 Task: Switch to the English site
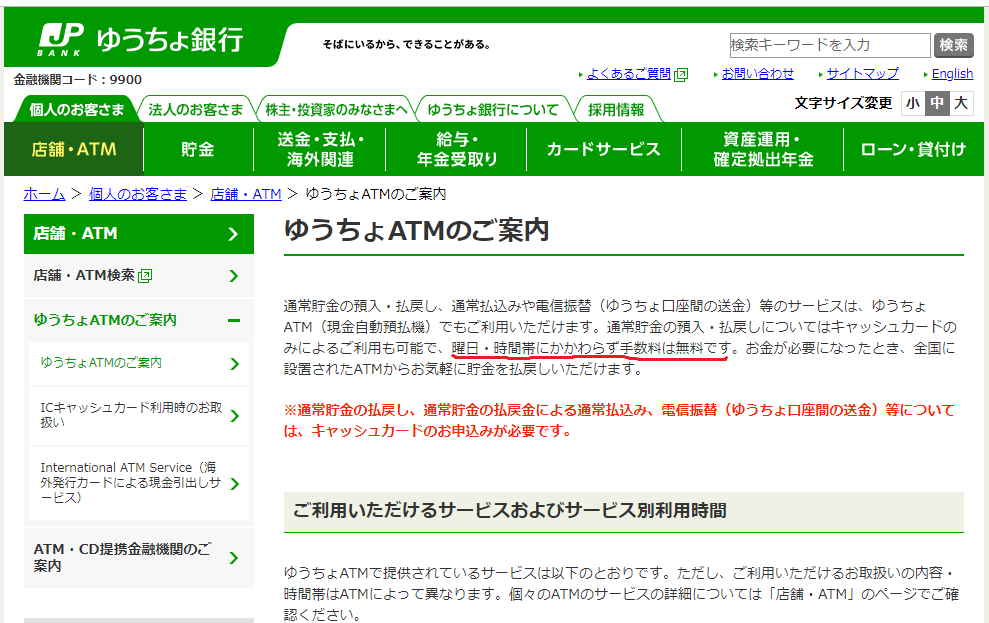pyautogui.click(x=952, y=74)
